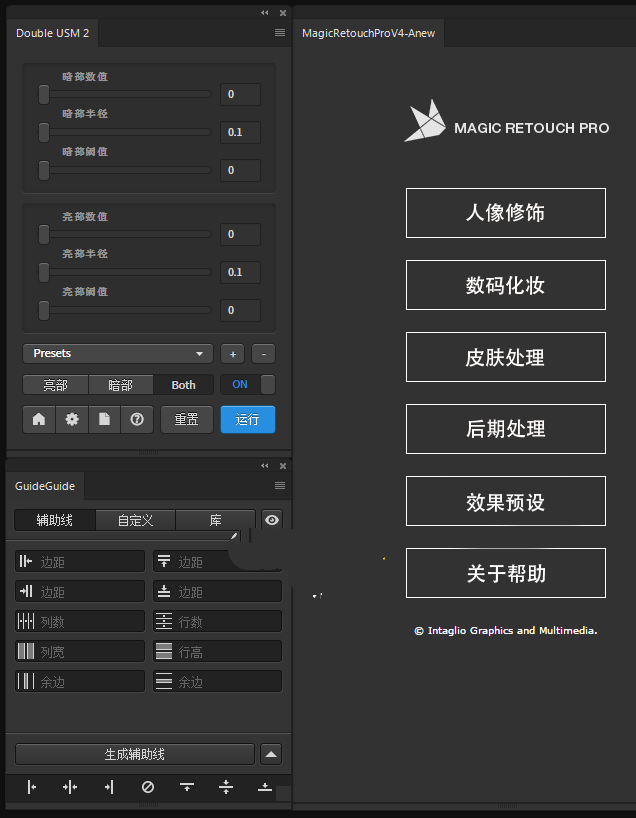Add vertical midpoint guide icon
The height and width of the screenshot is (818, 636).
(x=70, y=787)
